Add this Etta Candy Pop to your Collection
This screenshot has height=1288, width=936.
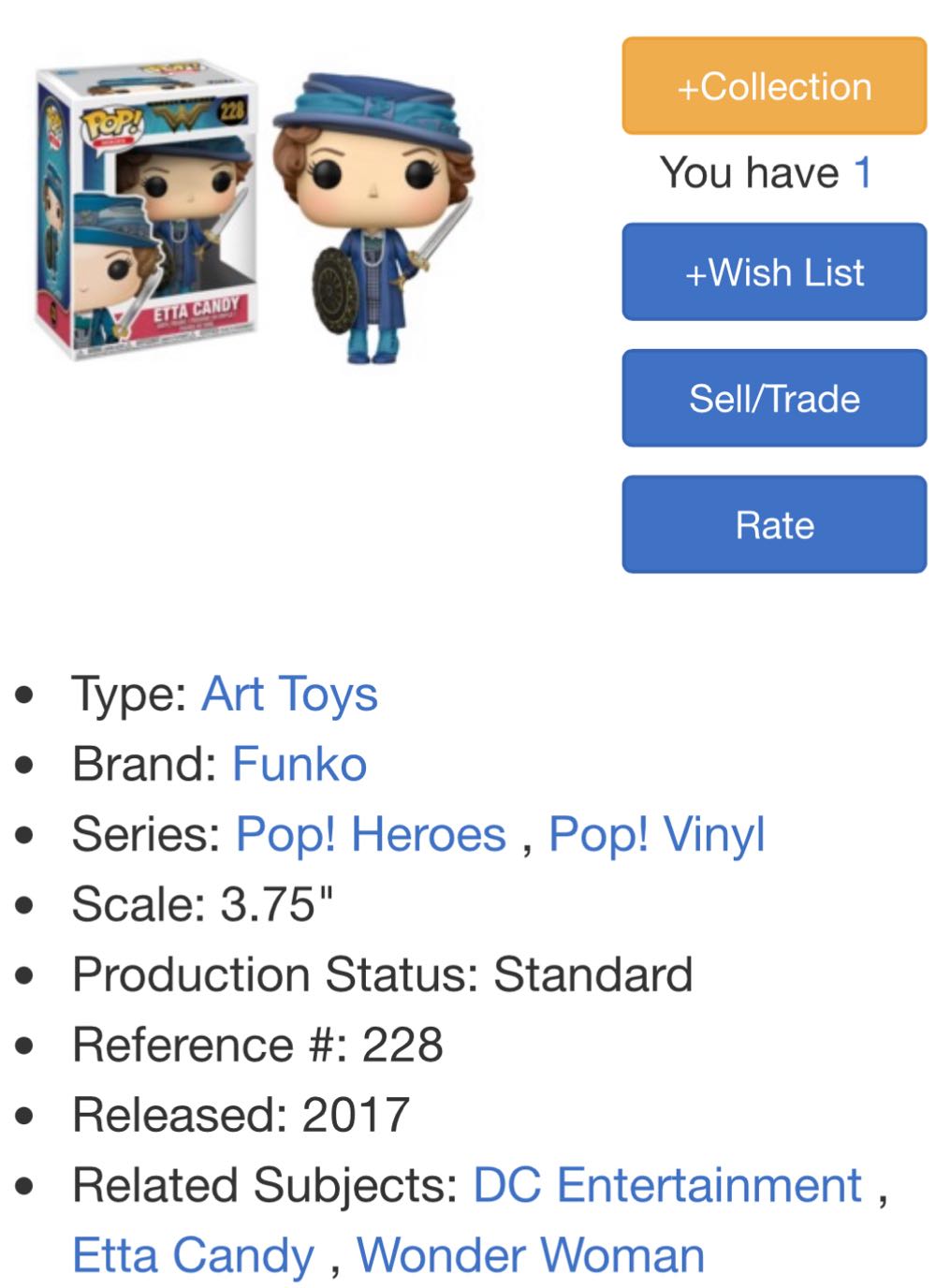[x=773, y=86]
